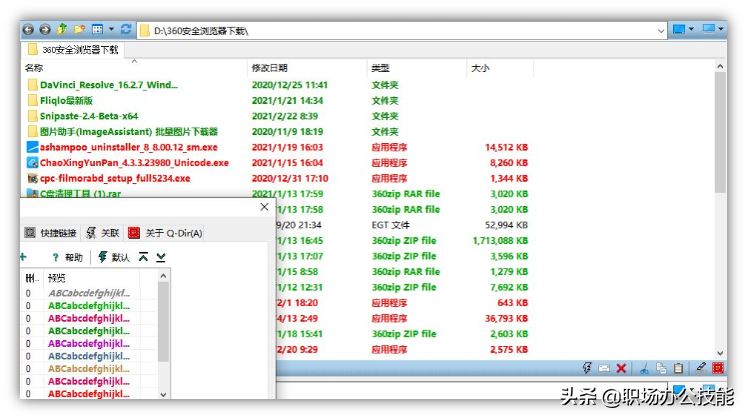Viewport: 747px width, 419px height.
Task: Sort by the 修改日期 column header
Action: tap(270, 68)
